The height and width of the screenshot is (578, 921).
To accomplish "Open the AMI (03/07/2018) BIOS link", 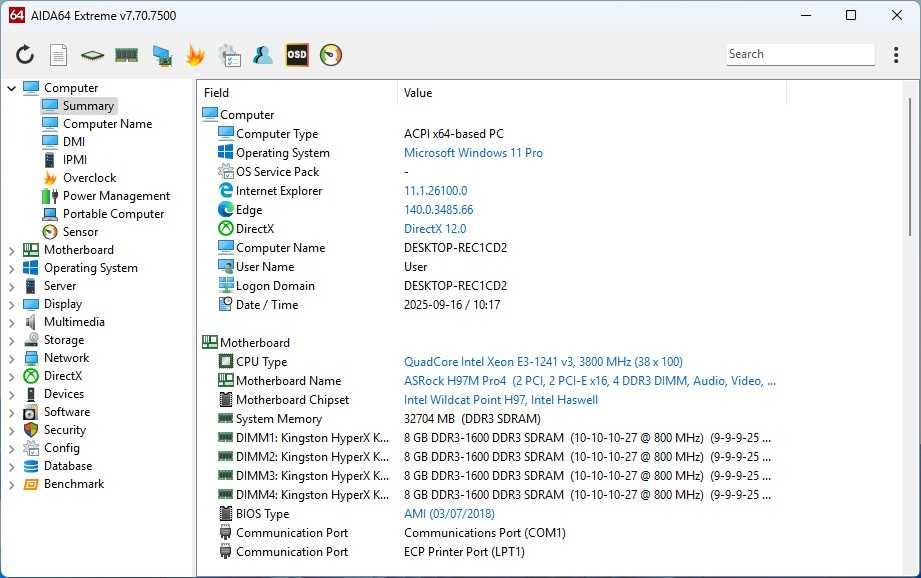I will 449,514.
